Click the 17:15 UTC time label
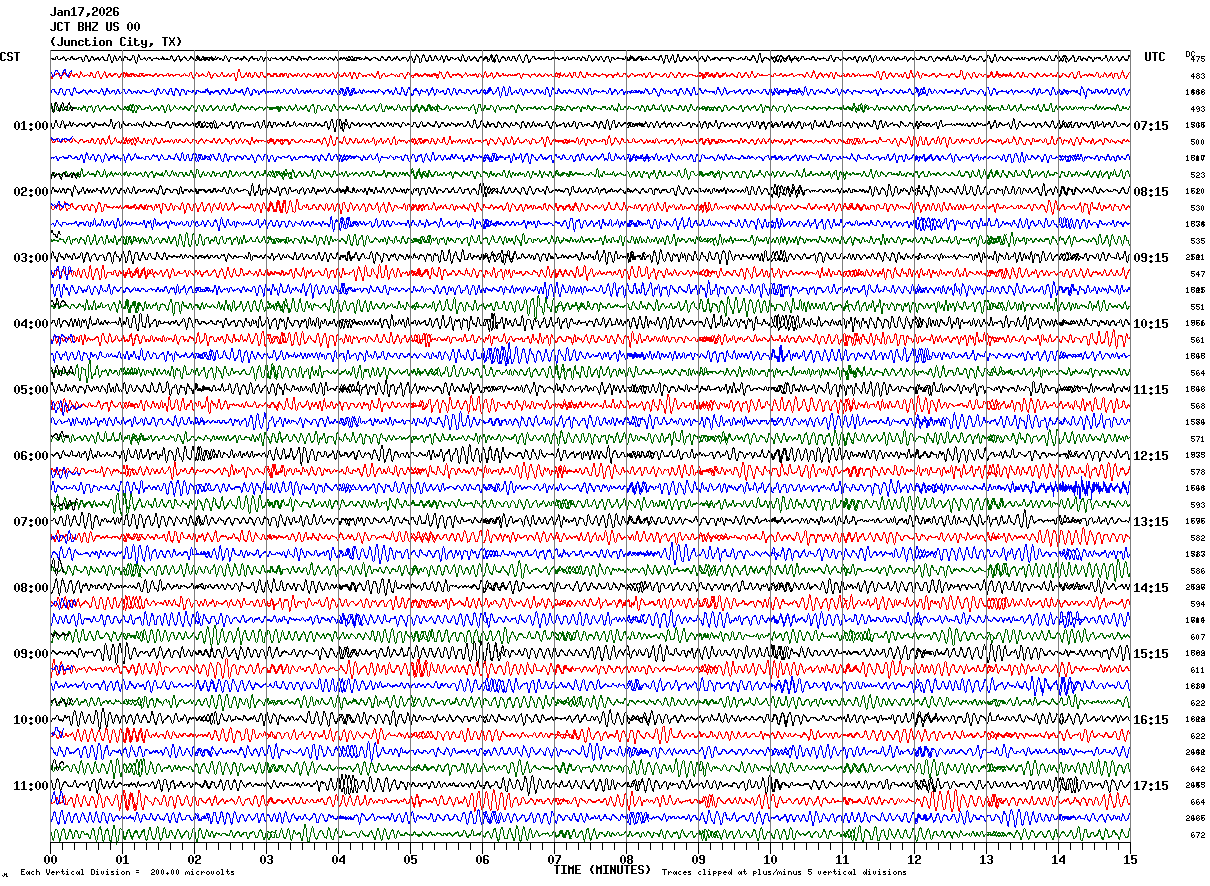The width and height of the screenshot is (1210, 886). [x=1151, y=786]
